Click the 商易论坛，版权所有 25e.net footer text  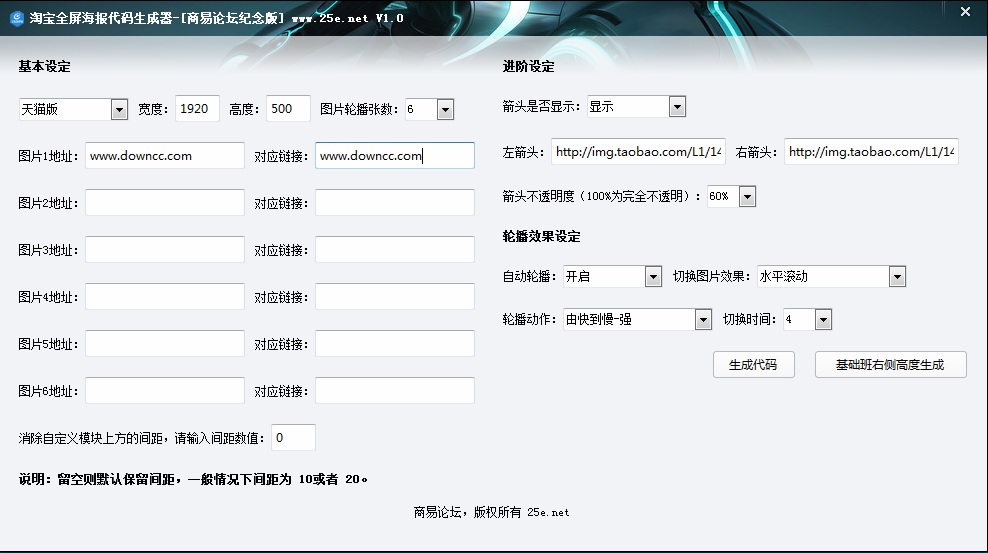click(491, 513)
